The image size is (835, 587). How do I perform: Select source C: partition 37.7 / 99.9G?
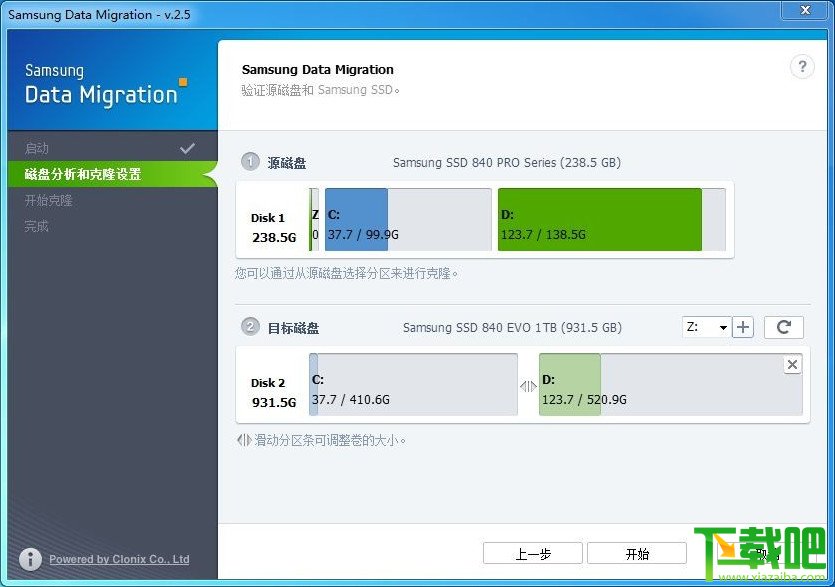[x=408, y=219]
